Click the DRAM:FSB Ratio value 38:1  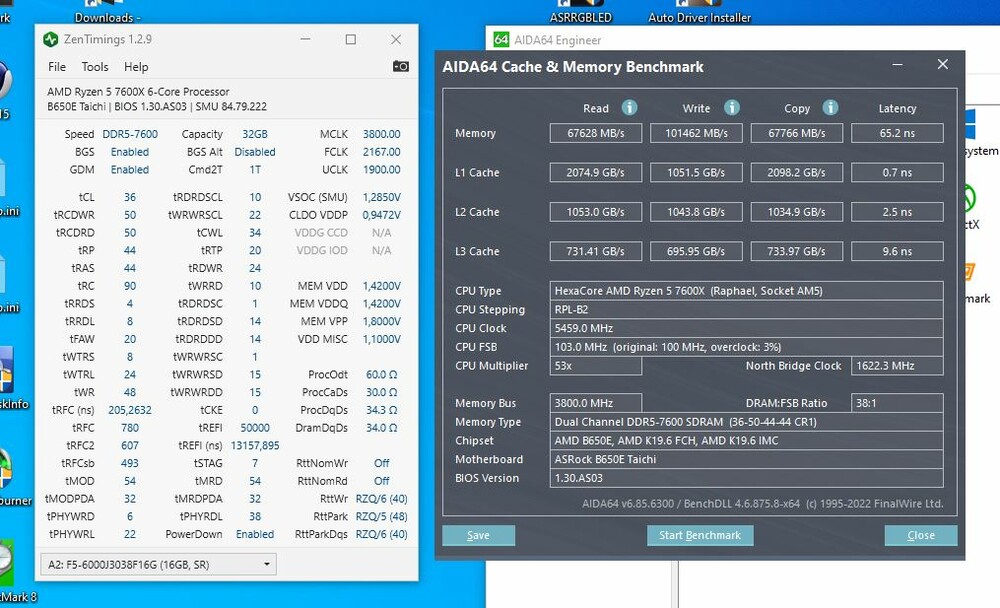point(897,403)
